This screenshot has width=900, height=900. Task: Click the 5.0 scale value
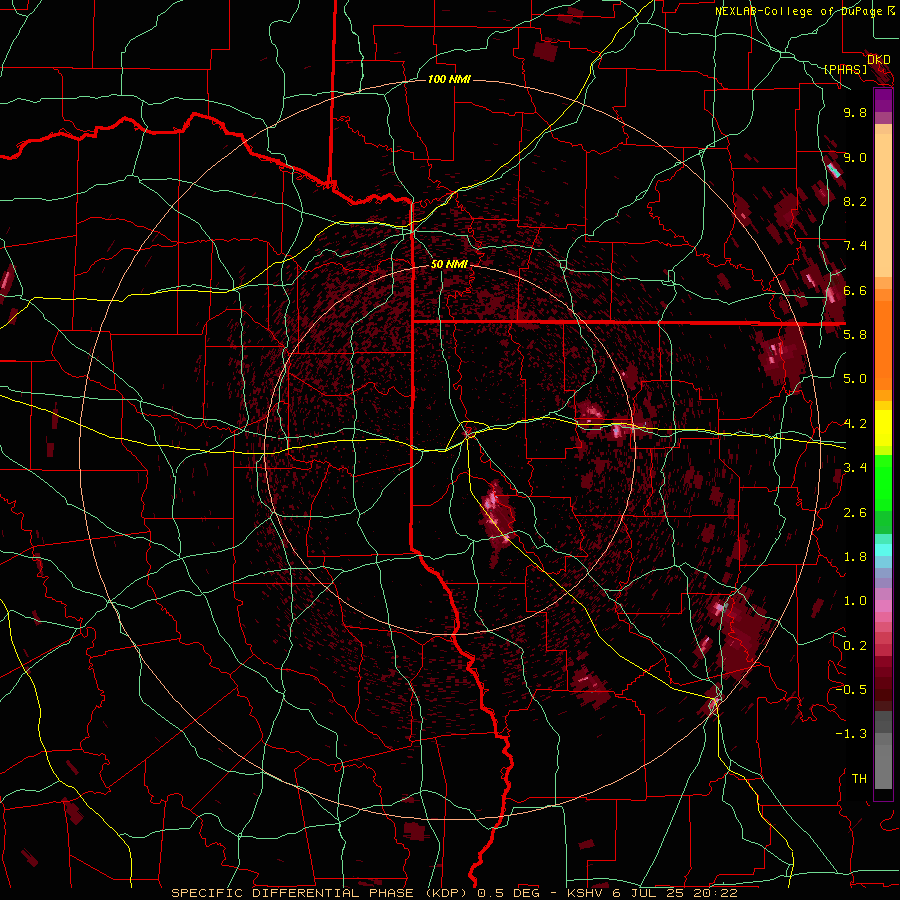(855, 379)
